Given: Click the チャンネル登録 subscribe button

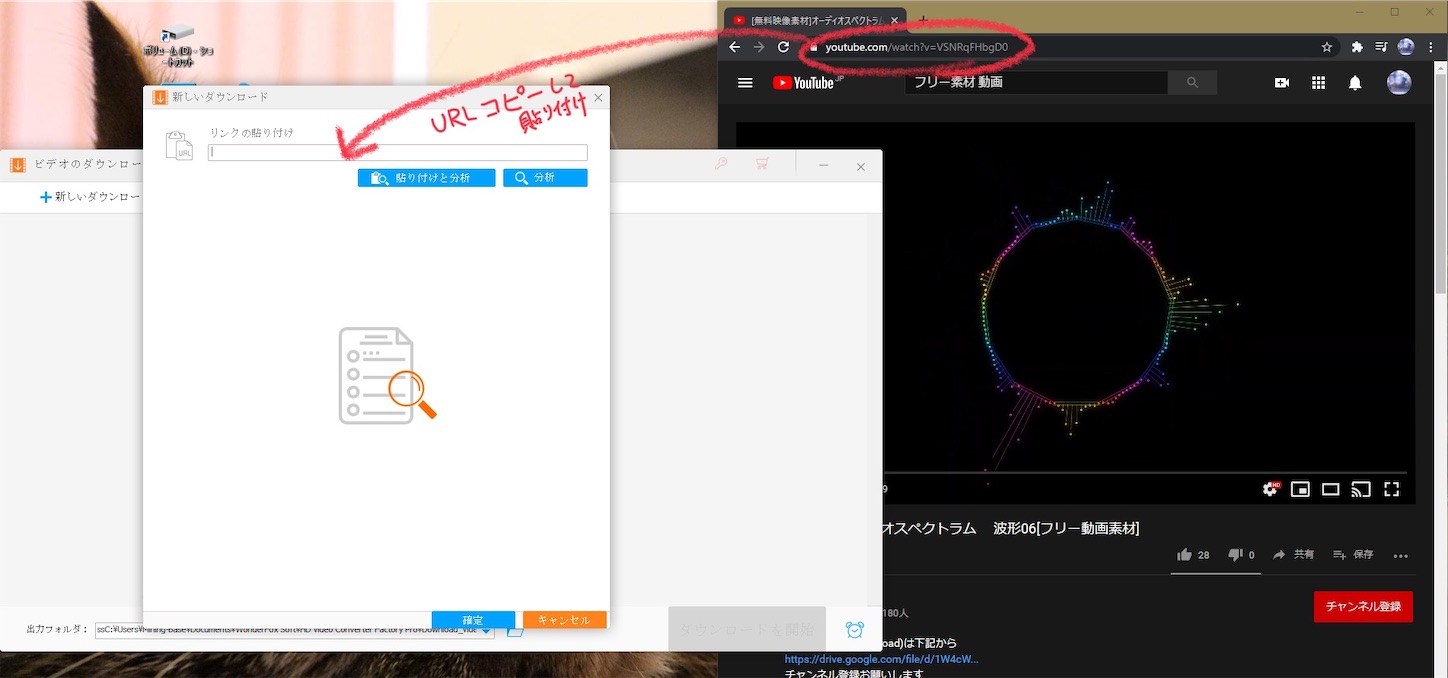Looking at the screenshot, I should (x=1362, y=606).
